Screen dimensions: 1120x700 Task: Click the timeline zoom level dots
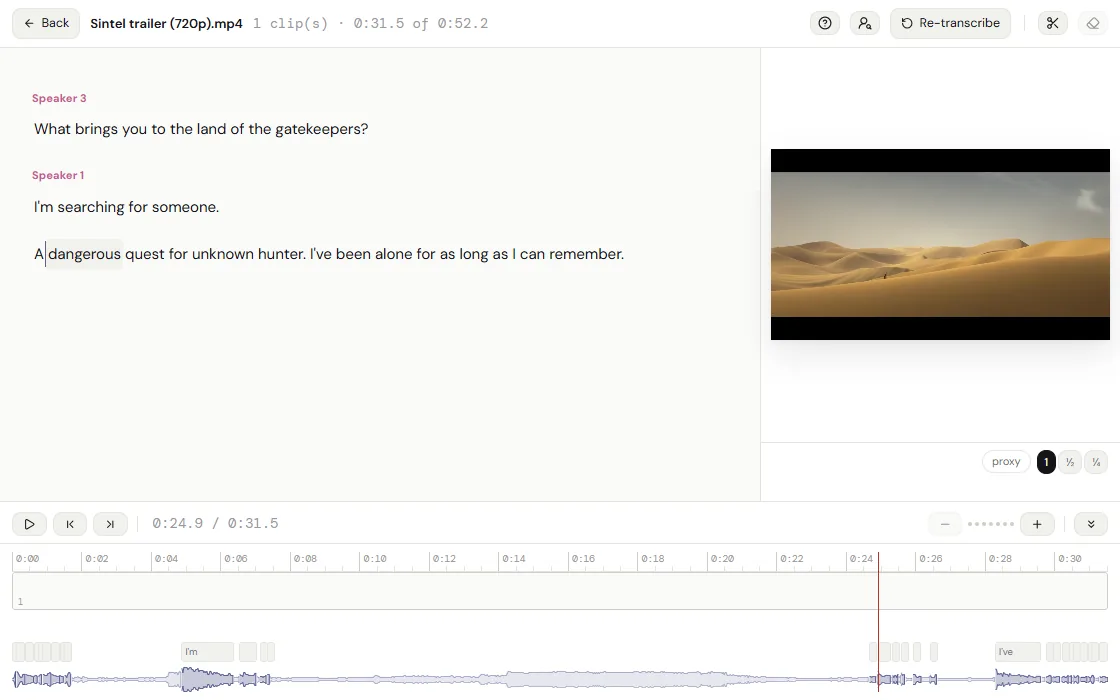[x=991, y=524]
